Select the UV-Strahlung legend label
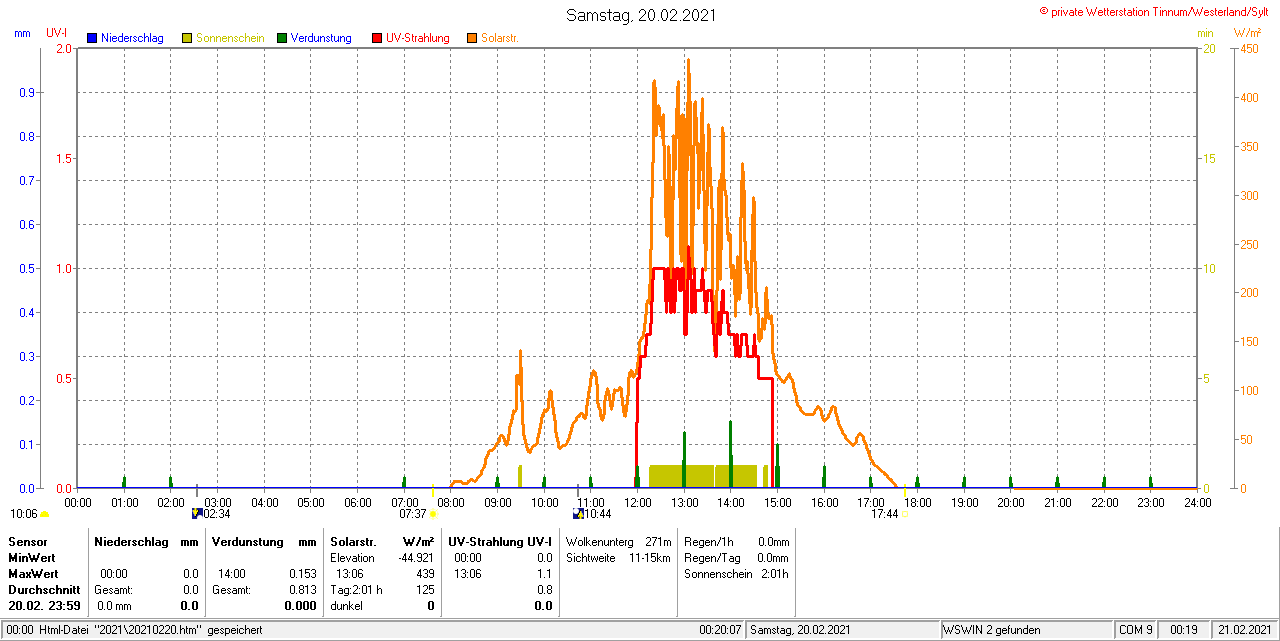 [418, 38]
